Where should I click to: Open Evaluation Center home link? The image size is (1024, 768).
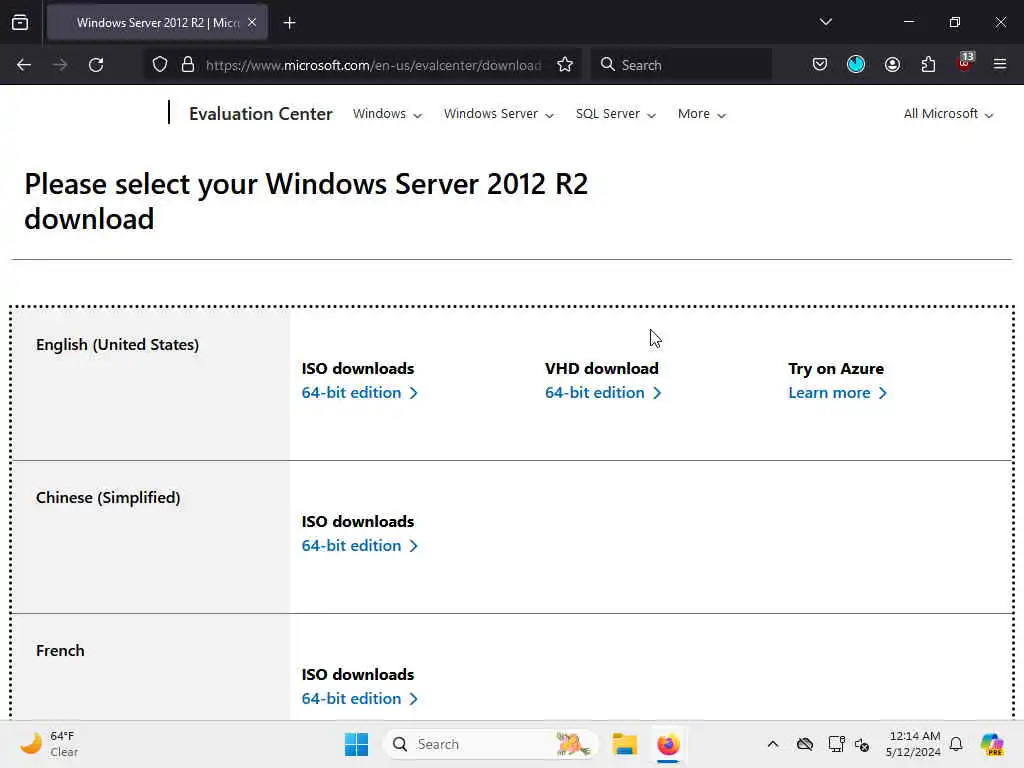click(x=261, y=114)
